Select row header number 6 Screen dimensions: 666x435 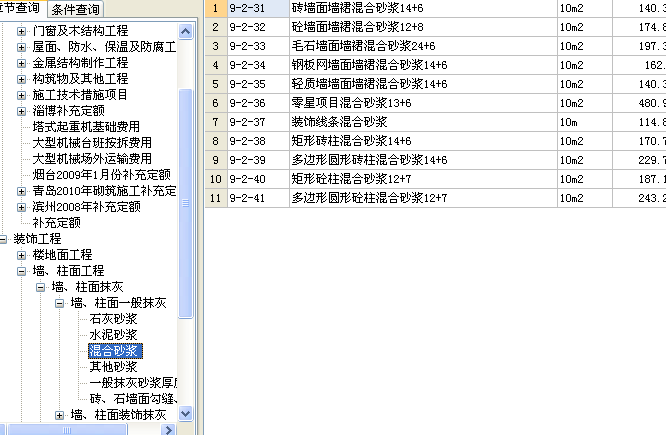(x=216, y=103)
